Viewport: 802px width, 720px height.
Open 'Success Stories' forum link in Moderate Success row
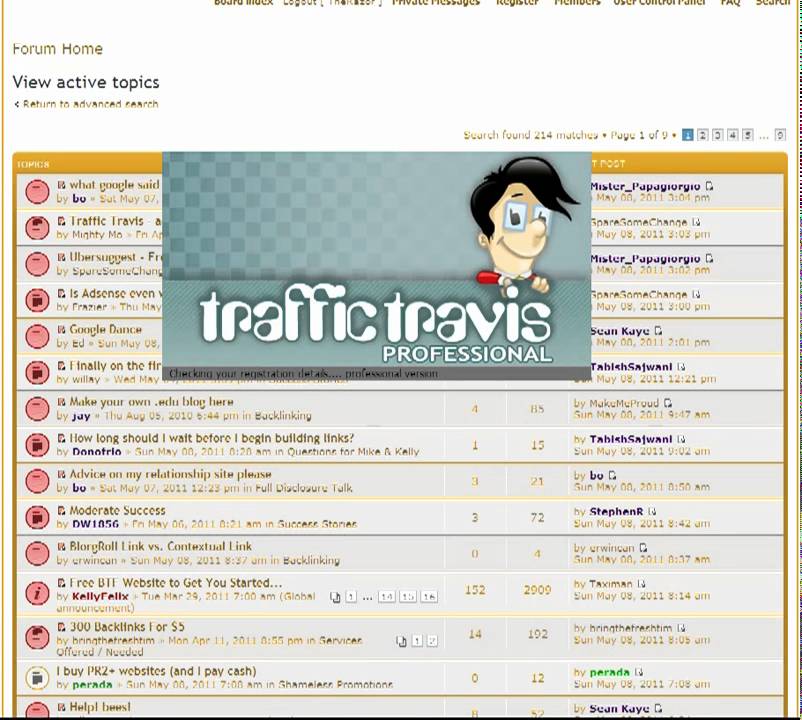coord(317,524)
